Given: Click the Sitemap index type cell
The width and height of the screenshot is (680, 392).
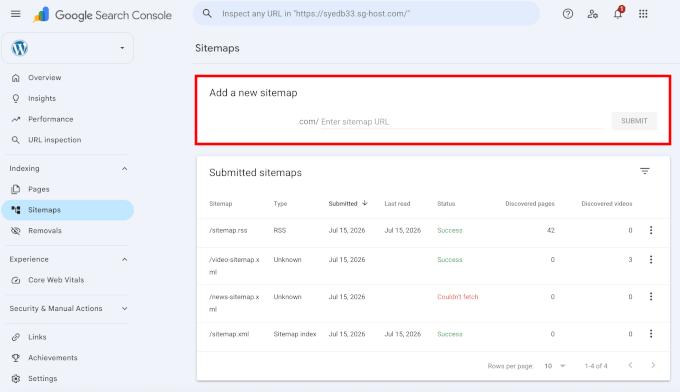Looking at the screenshot, I should click(x=295, y=334).
